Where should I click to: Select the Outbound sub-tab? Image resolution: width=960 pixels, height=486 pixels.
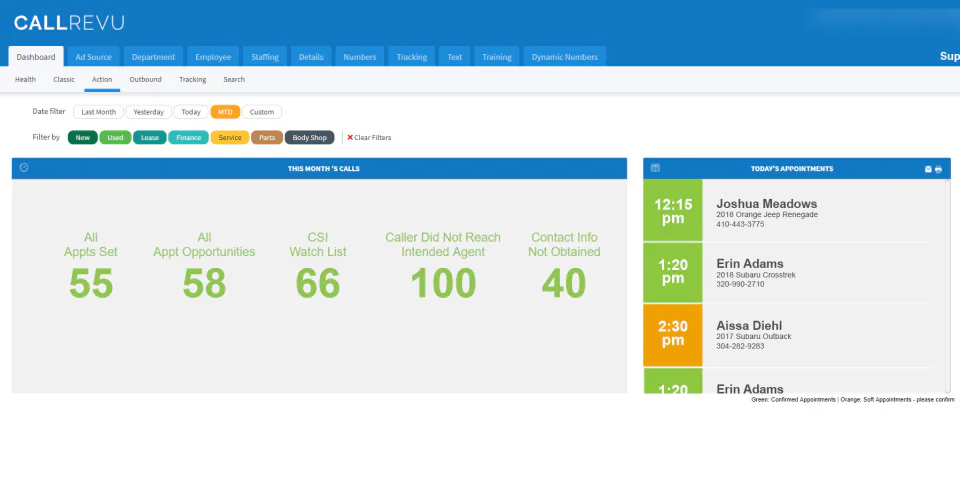point(146,80)
